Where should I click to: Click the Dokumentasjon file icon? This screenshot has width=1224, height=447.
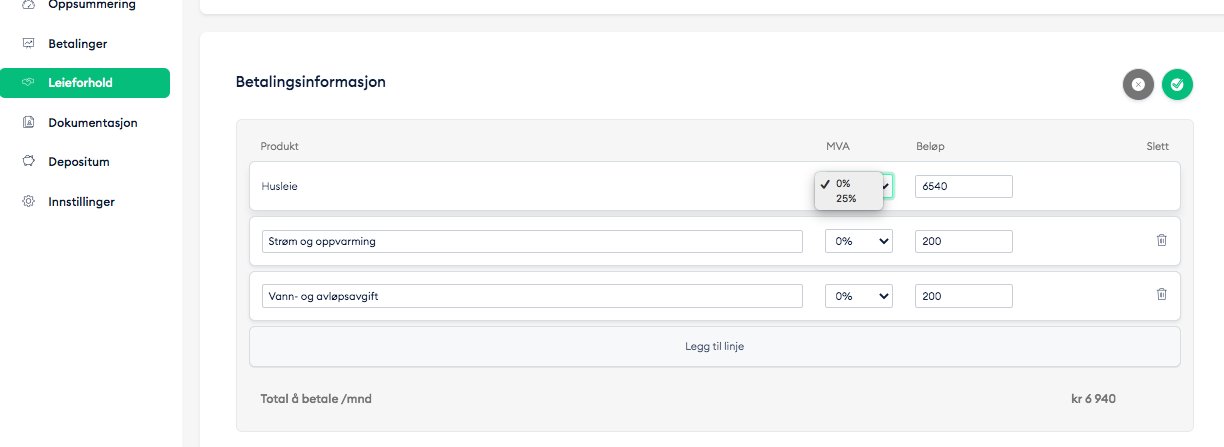click(29, 123)
